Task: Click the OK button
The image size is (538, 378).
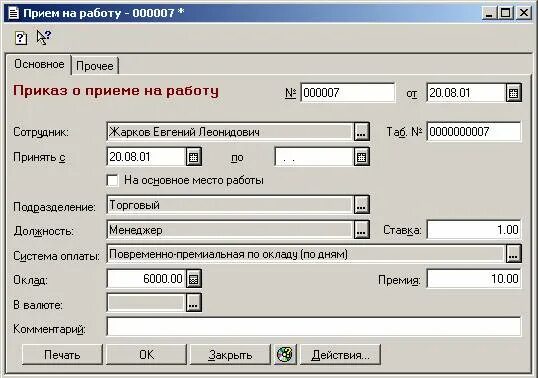Action: coord(147,355)
